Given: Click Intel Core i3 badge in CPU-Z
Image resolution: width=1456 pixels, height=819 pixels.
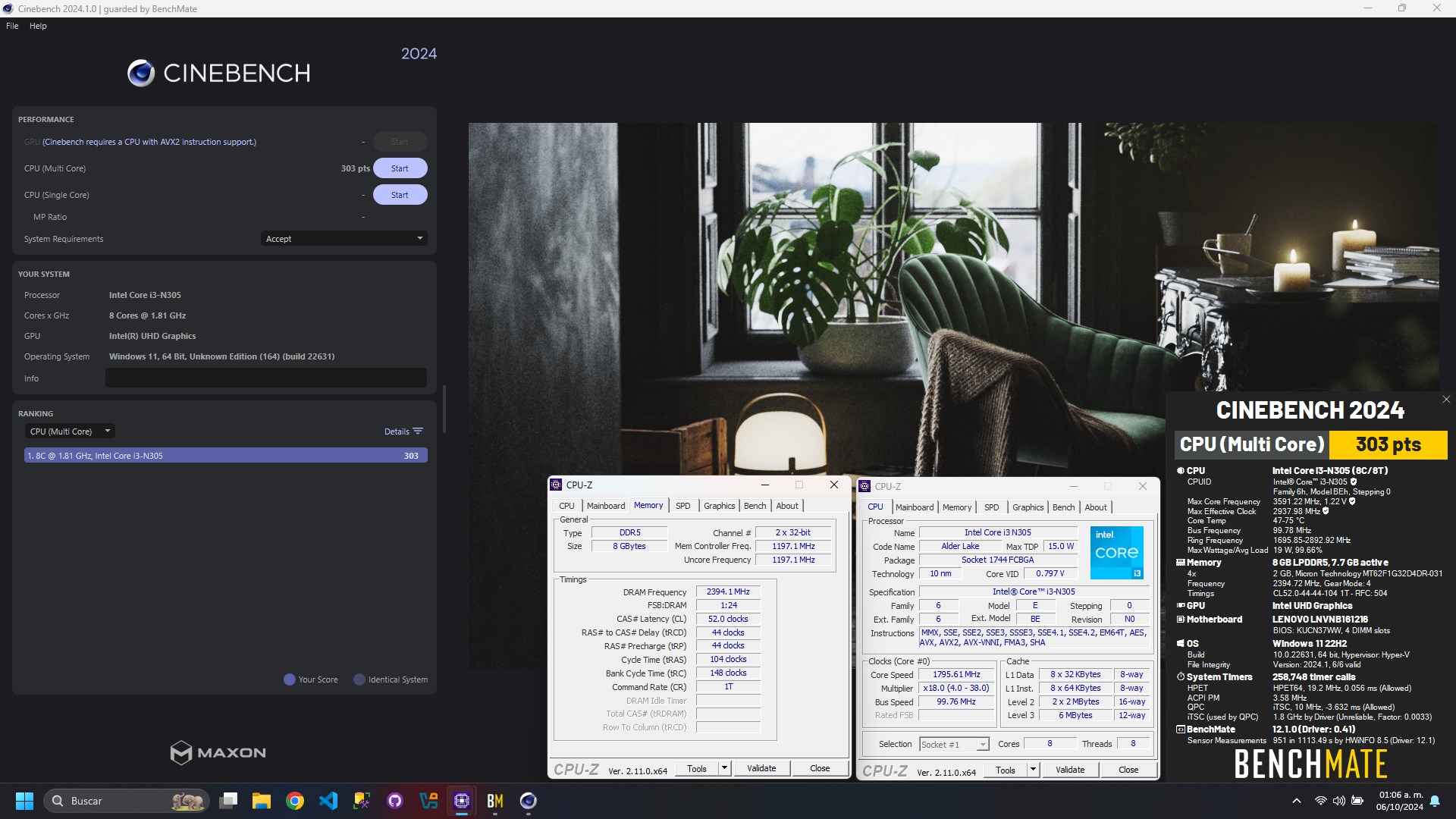Looking at the screenshot, I should tap(1116, 552).
